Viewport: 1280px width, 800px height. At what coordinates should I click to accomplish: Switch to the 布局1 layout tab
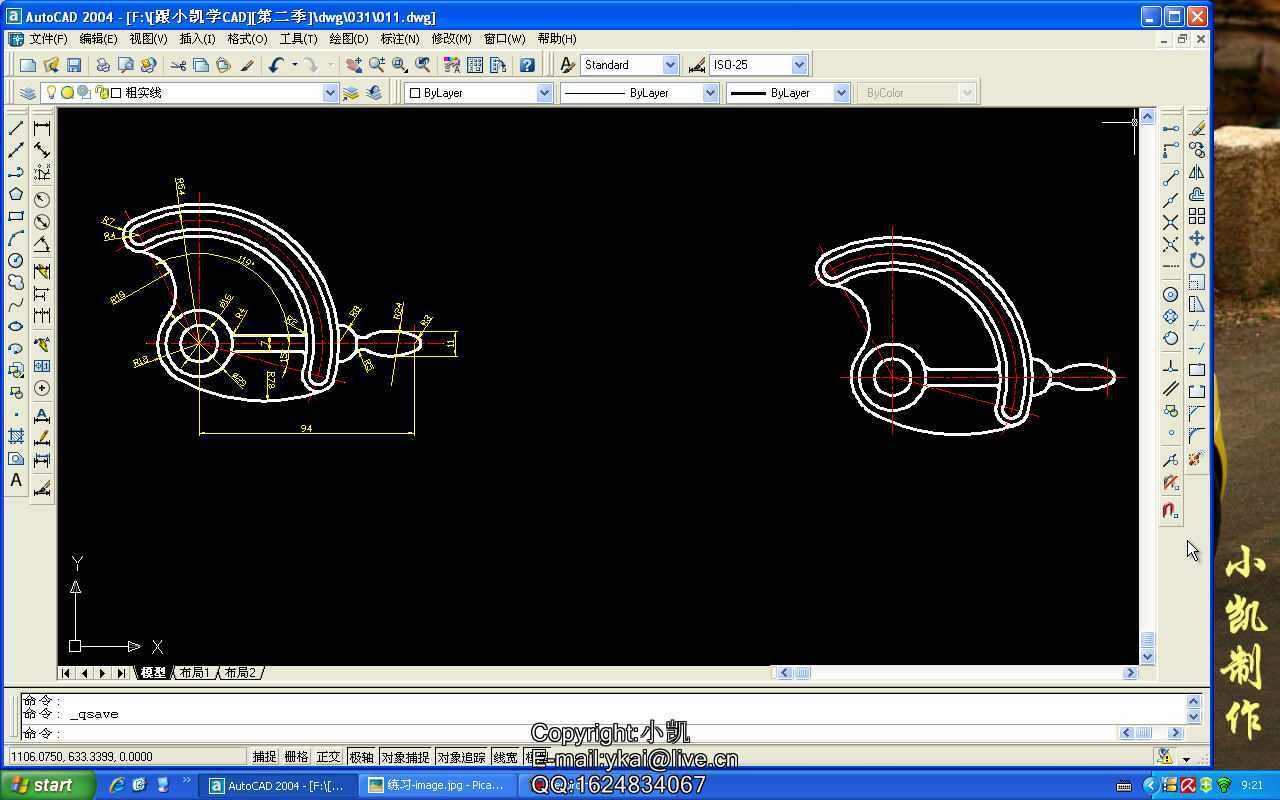click(x=195, y=673)
